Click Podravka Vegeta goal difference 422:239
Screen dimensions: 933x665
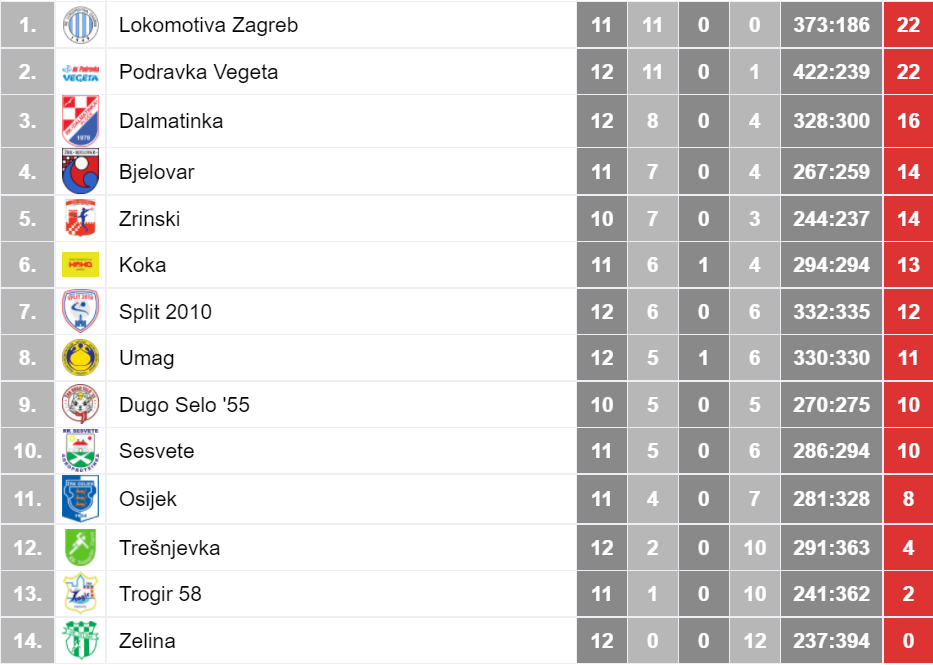(831, 72)
